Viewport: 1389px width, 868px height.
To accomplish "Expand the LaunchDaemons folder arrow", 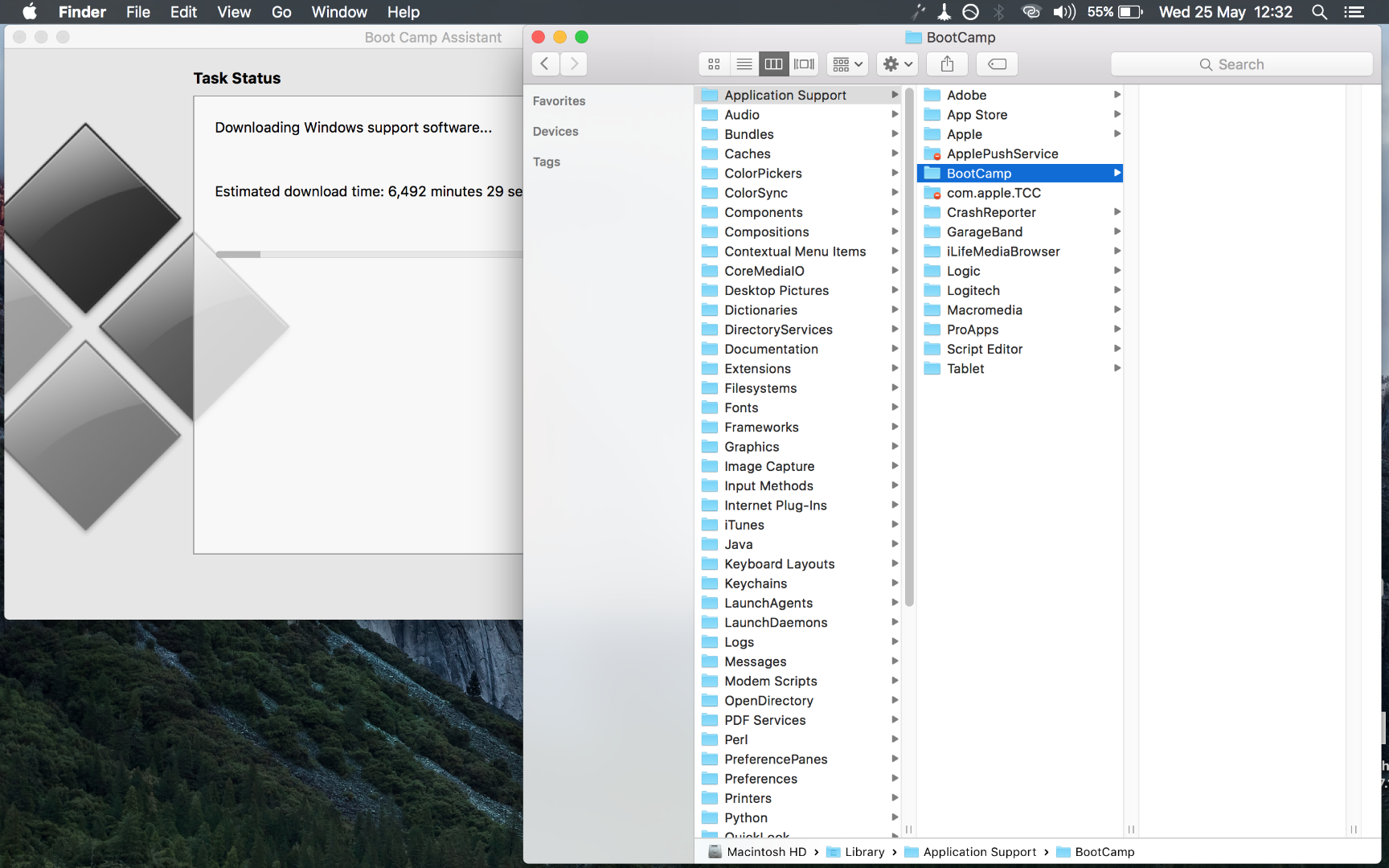I will pyautogui.click(x=895, y=622).
